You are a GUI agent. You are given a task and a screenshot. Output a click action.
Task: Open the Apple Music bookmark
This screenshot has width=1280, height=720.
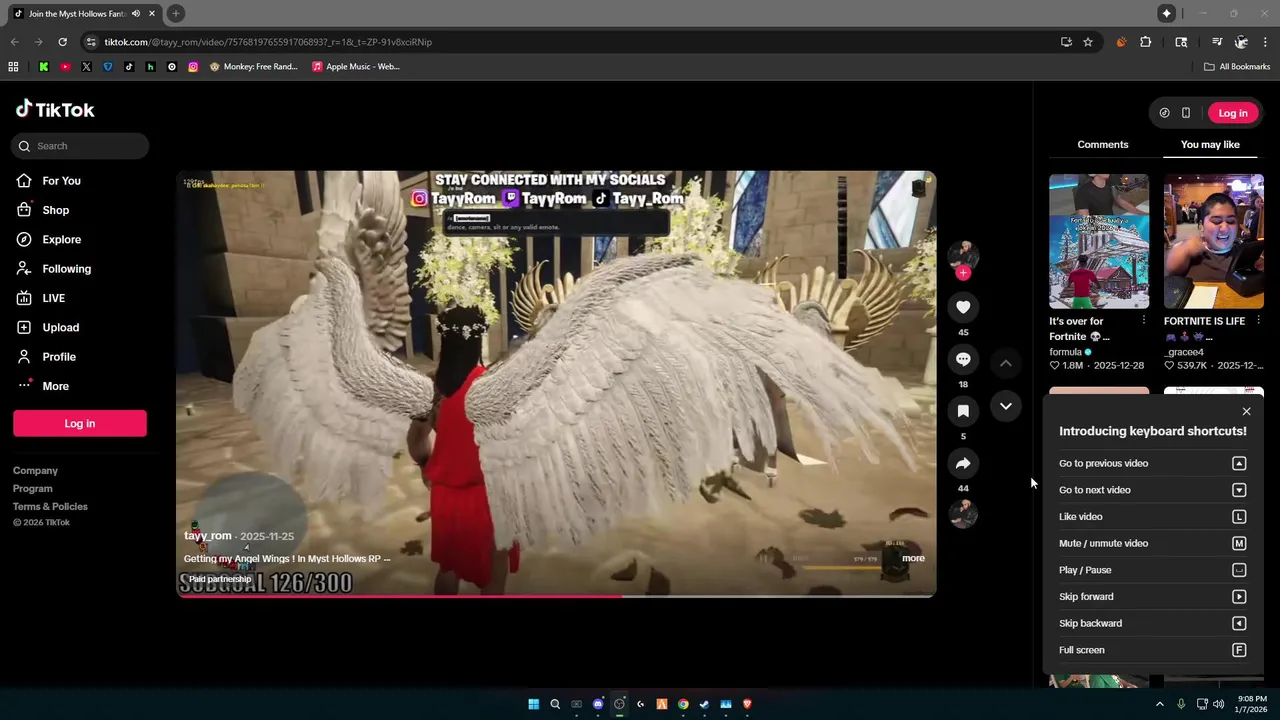(355, 67)
